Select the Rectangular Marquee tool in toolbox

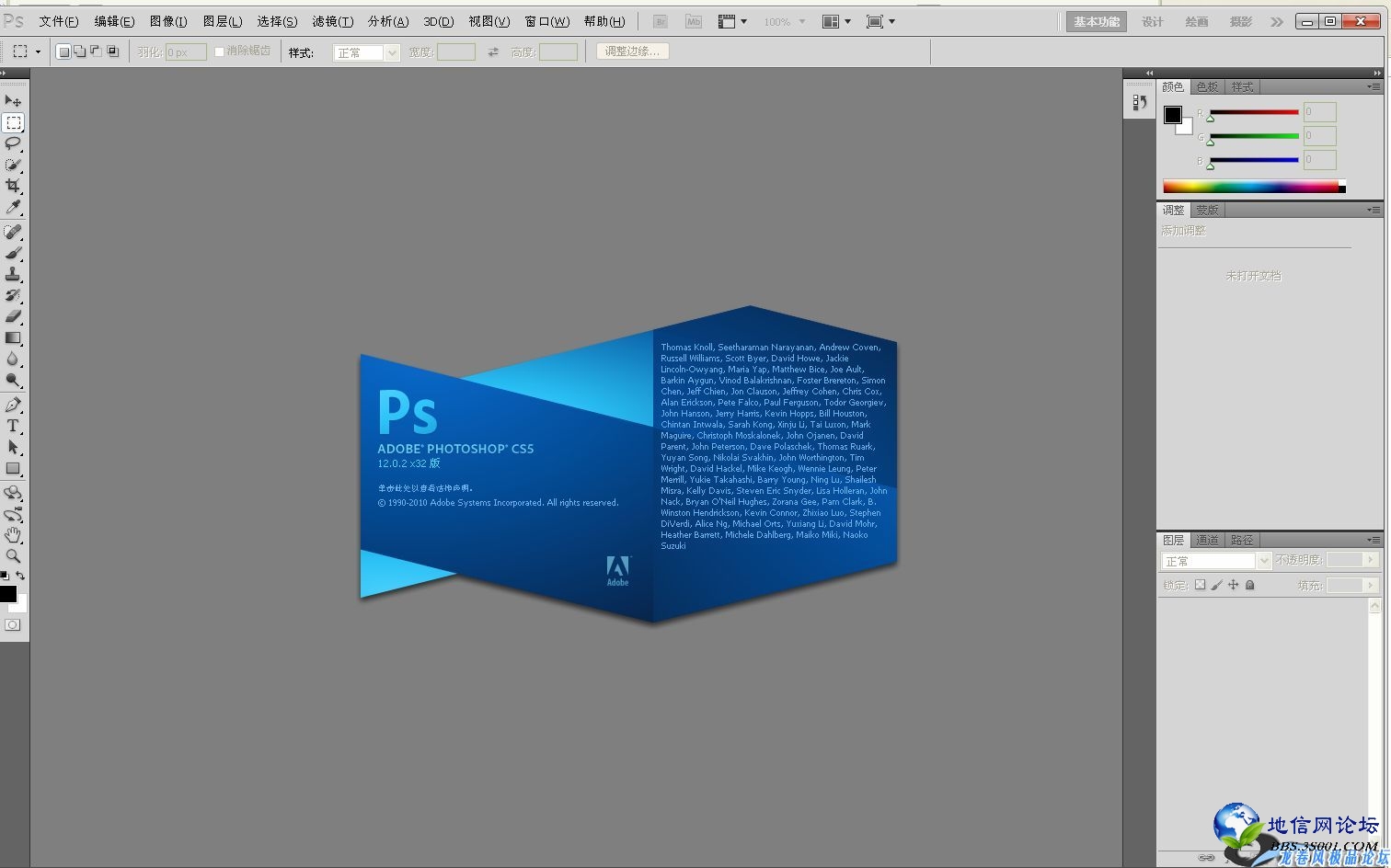13,122
